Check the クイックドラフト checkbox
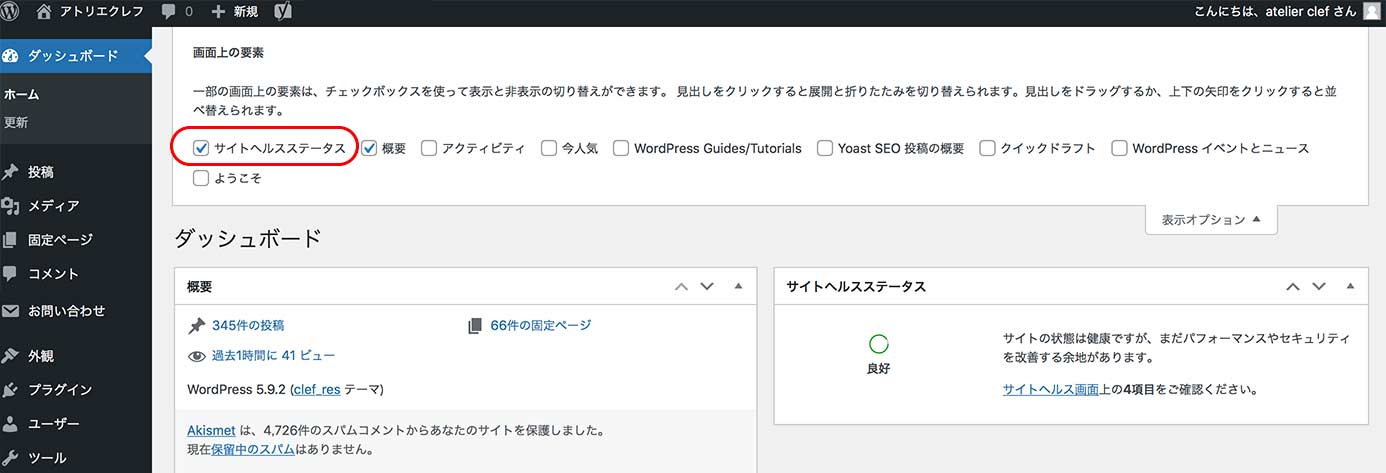Image resolution: width=1386 pixels, height=473 pixels. [x=987, y=148]
